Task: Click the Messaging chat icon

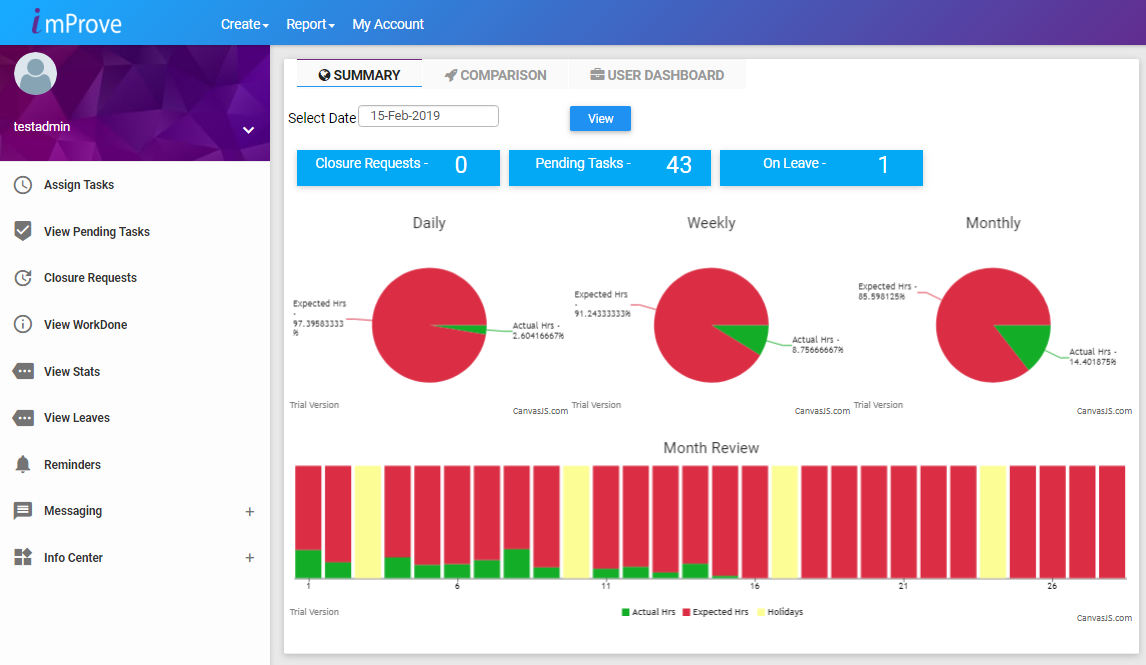Action: coord(23,511)
